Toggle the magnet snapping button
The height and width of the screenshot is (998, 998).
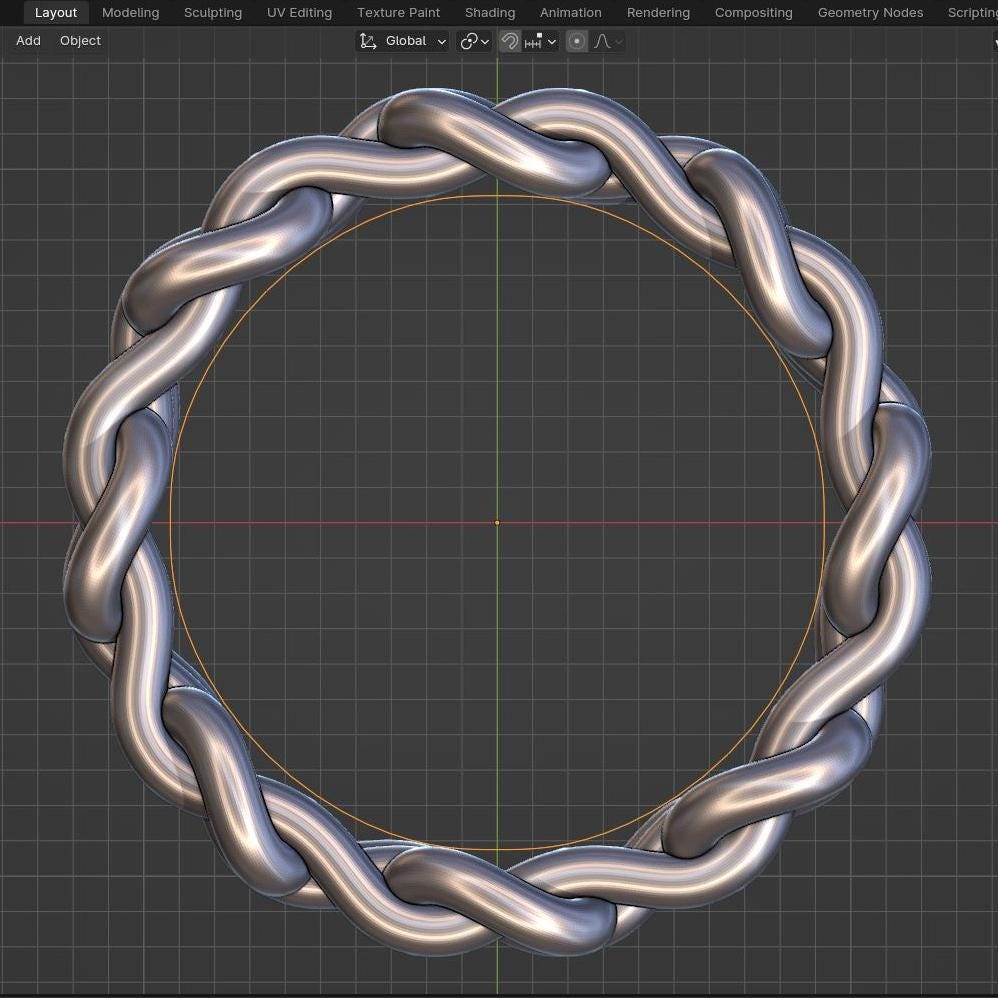(510, 41)
